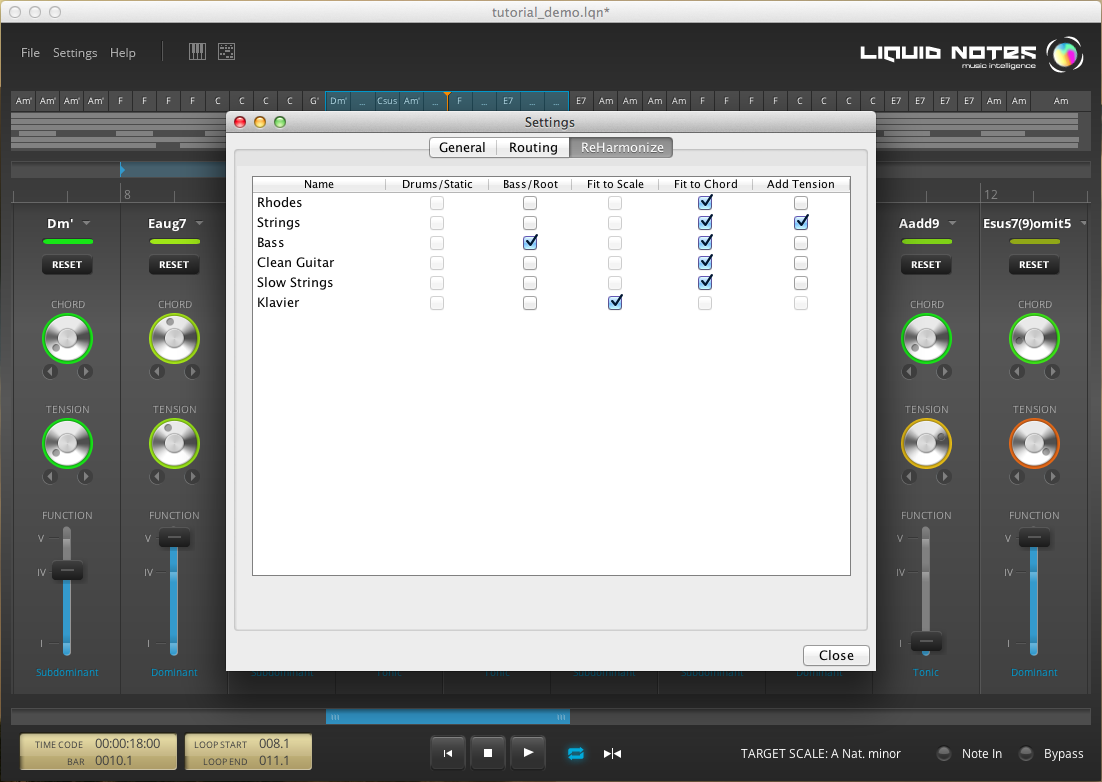The height and width of the screenshot is (782, 1102).
Task: Step Dm' chord knob left arrow
Action: 50,372
